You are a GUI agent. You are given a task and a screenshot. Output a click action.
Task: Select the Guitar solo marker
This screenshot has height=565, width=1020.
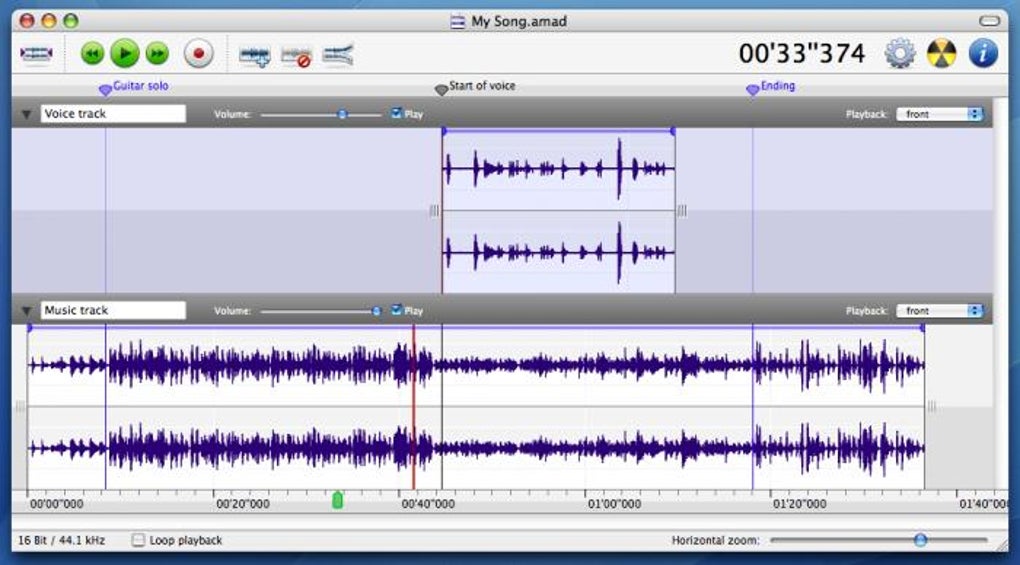105,90
